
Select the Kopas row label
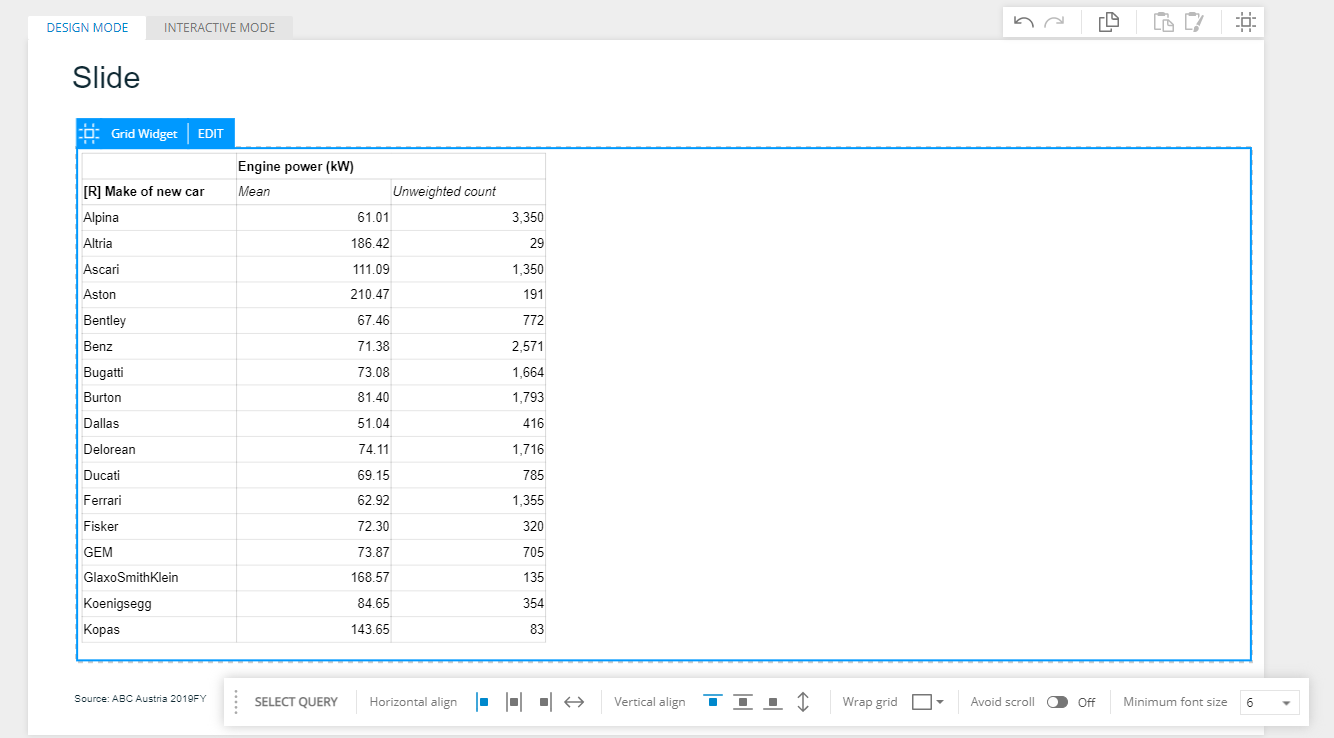click(102, 630)
